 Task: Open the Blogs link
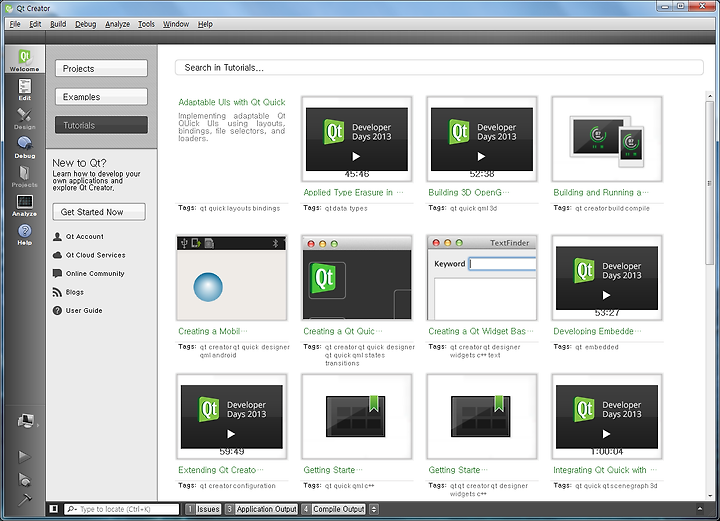click(74, 292)
